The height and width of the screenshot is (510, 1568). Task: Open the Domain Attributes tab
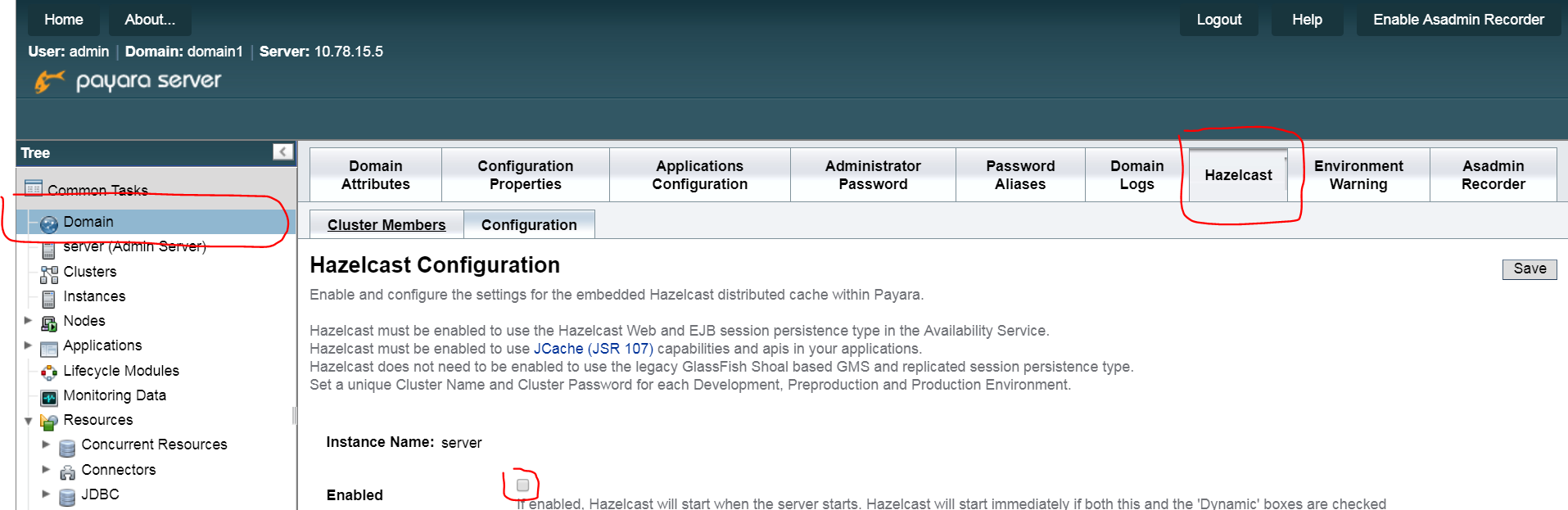point(376,174)
